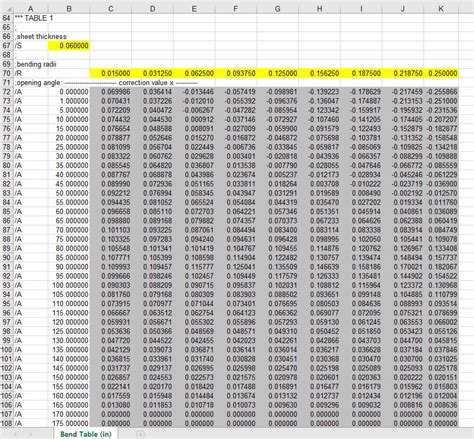Click correction value 0.013080
Viewport: 474px width, 439px height.
click(111, 405)
